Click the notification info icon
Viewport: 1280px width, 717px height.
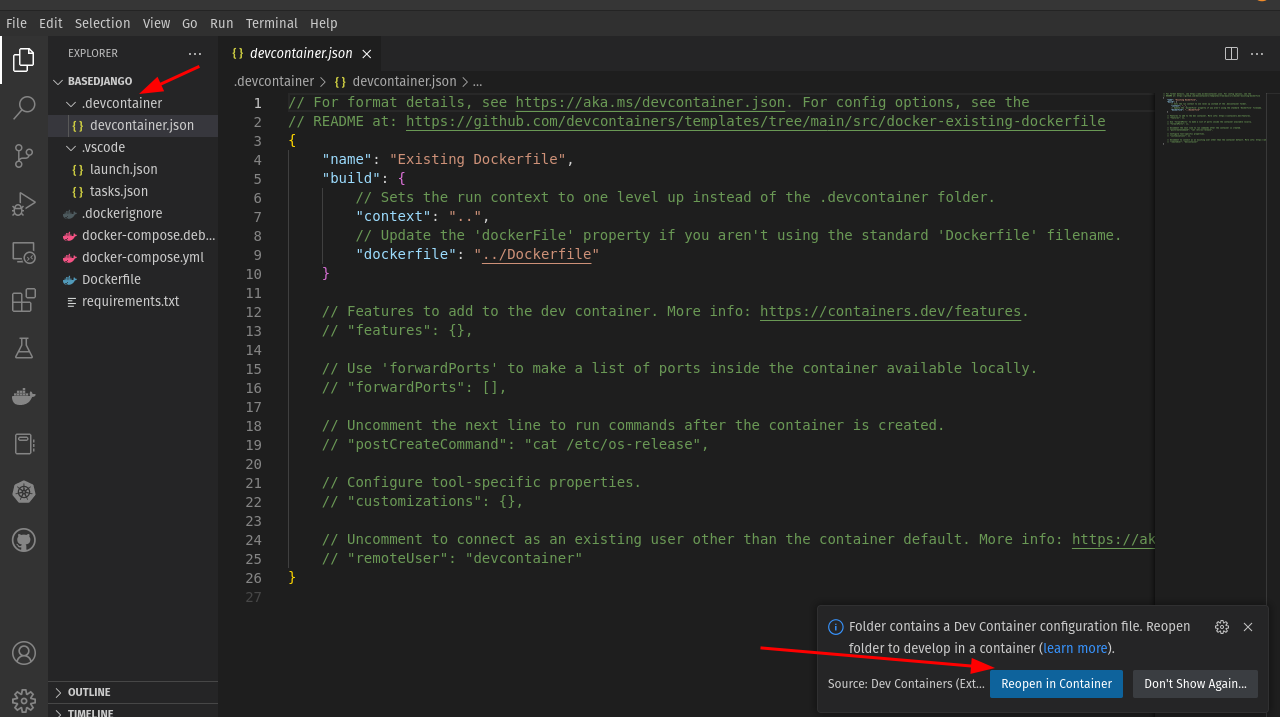point(835,627)
